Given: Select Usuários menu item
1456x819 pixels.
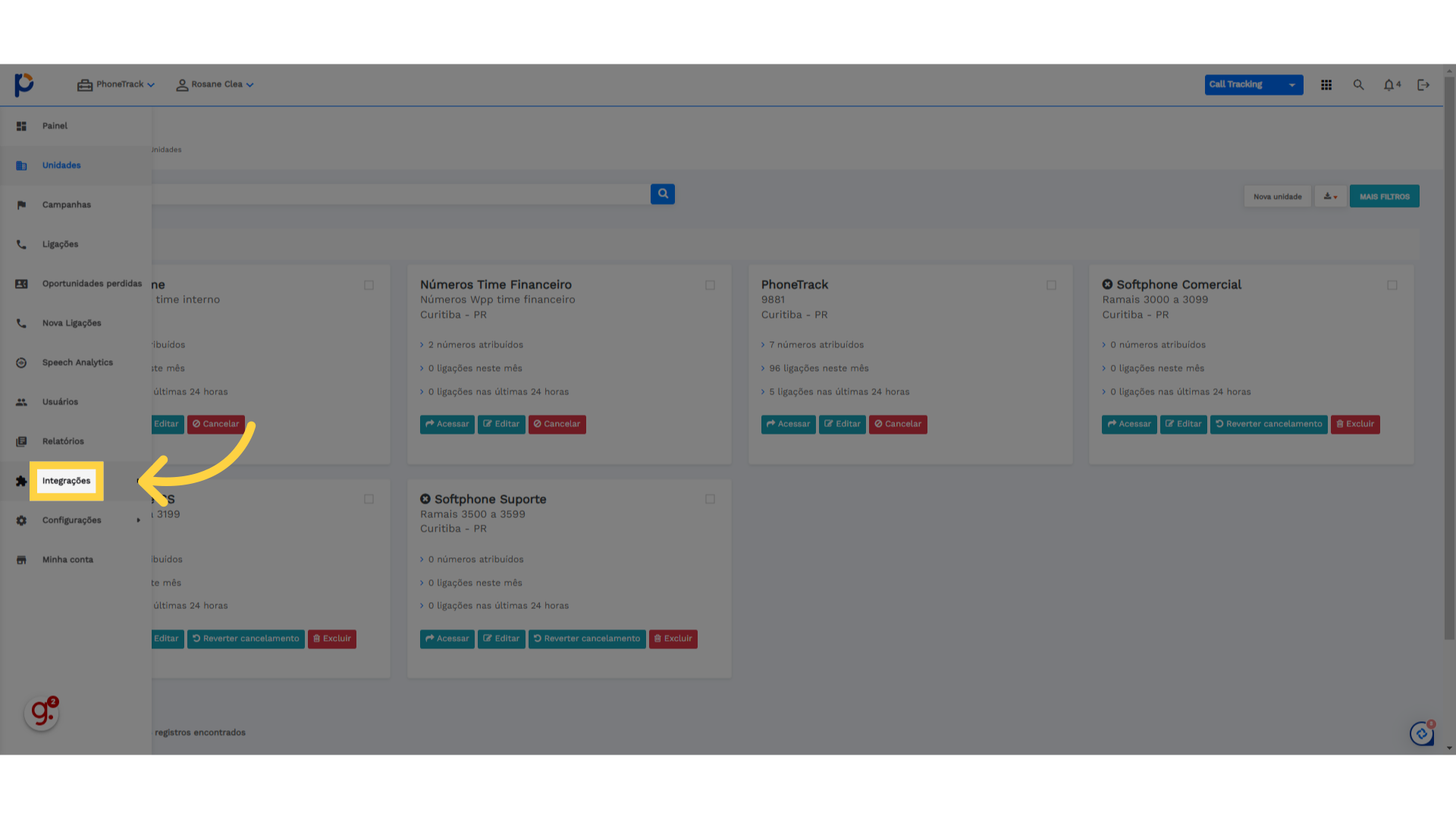Looking at the screenshot, I should pos(60,402).
